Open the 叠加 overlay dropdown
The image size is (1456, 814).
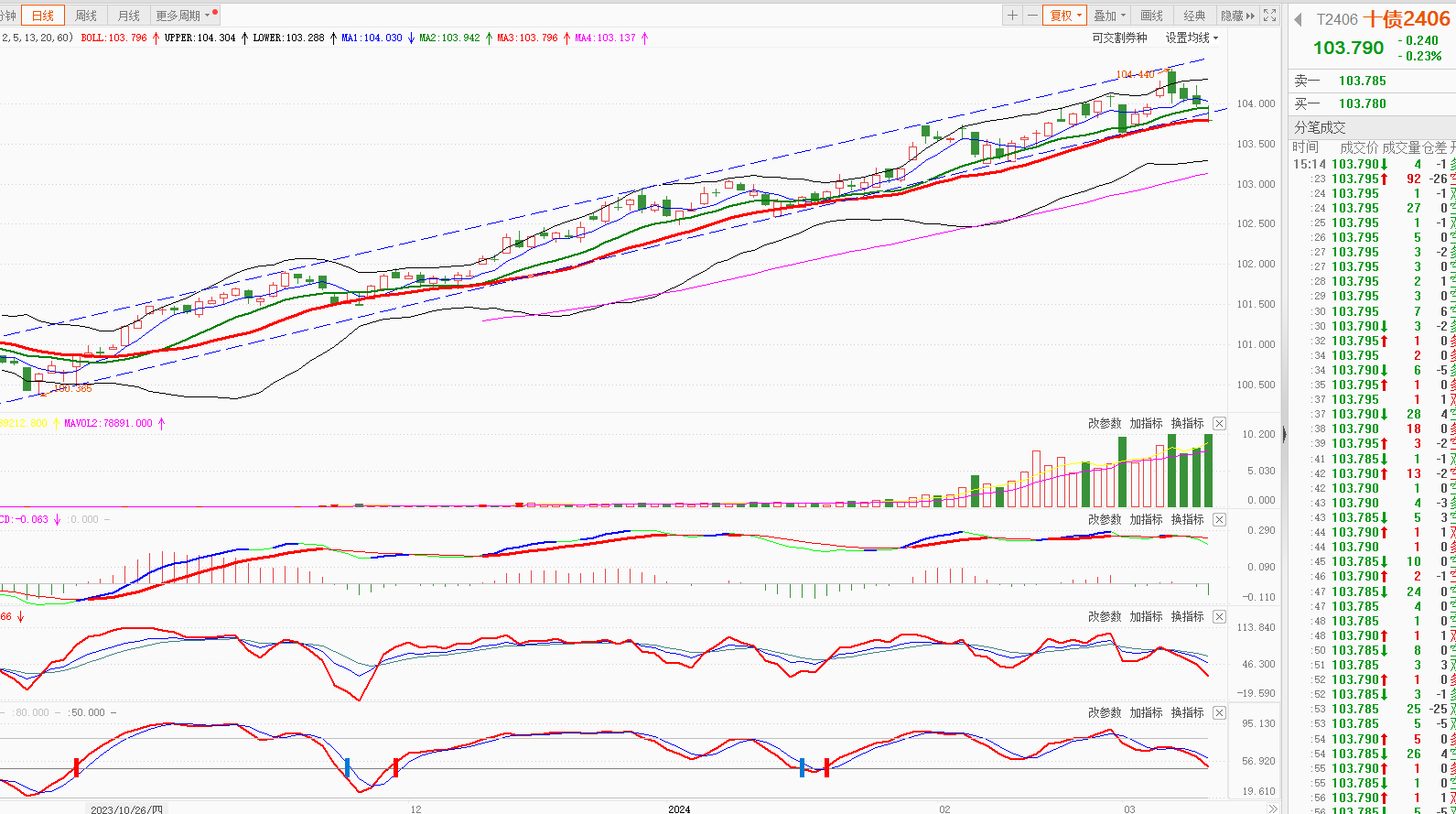click(x=1110, y=16)
